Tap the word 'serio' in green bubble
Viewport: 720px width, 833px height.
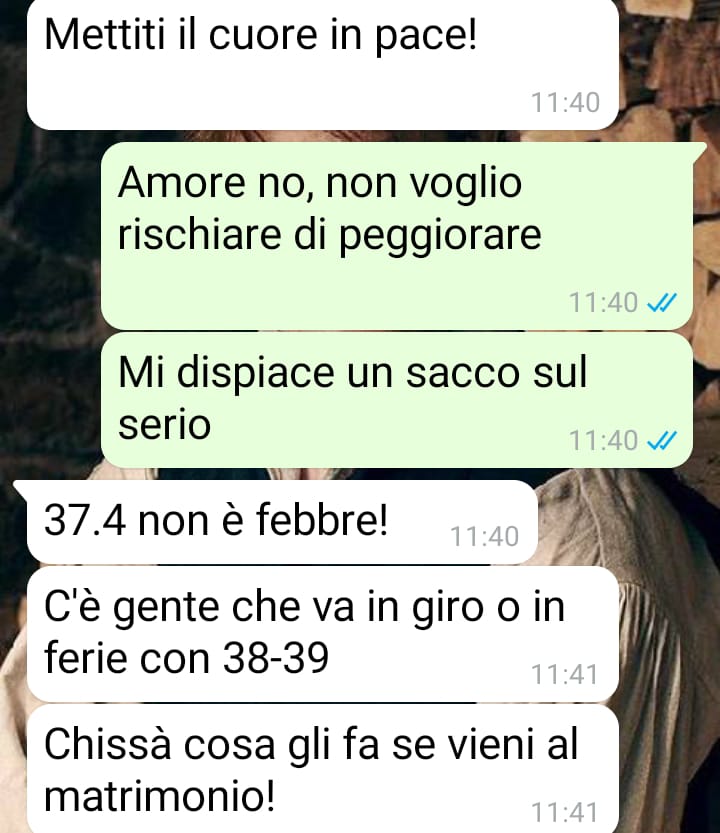click(164, 425)
